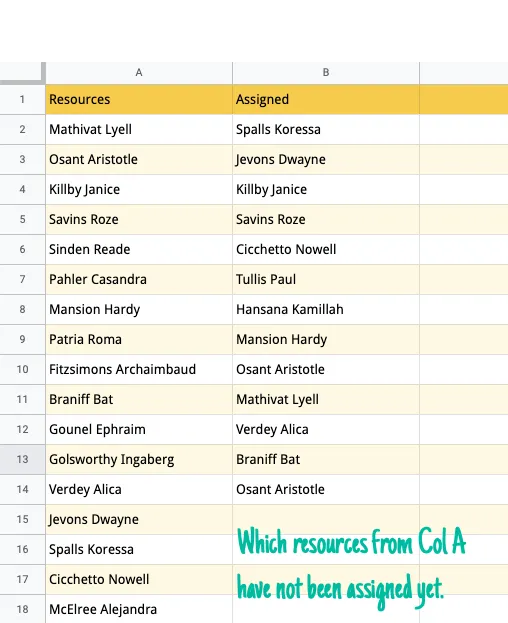Viewport: 508px width, 623px height.
Task: Select cell B13 'Braniff Bat'
Action: pos(326,459)
